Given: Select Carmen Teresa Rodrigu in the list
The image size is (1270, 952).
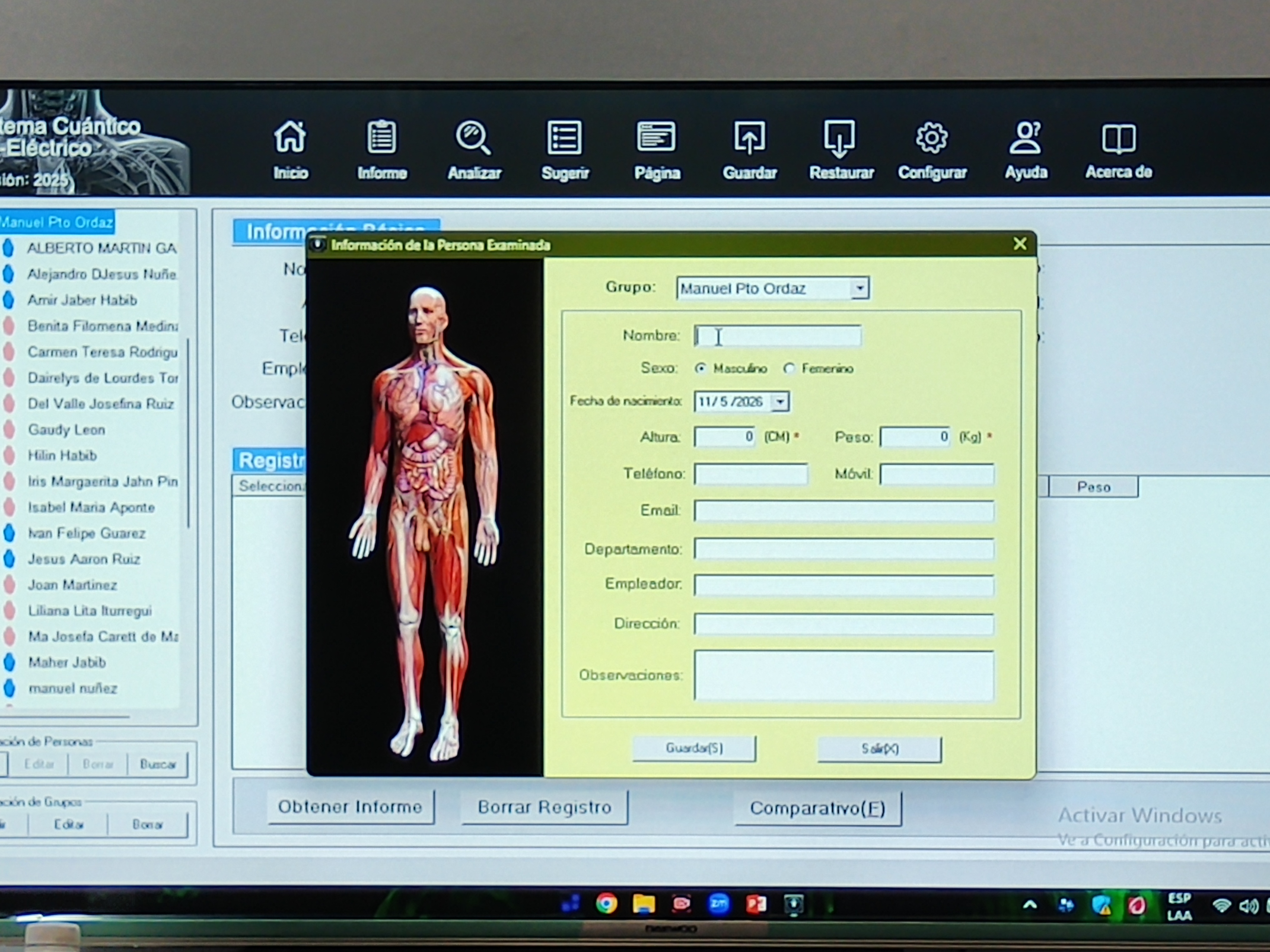Looking at the screenshot, I should (x=102, y=352).
